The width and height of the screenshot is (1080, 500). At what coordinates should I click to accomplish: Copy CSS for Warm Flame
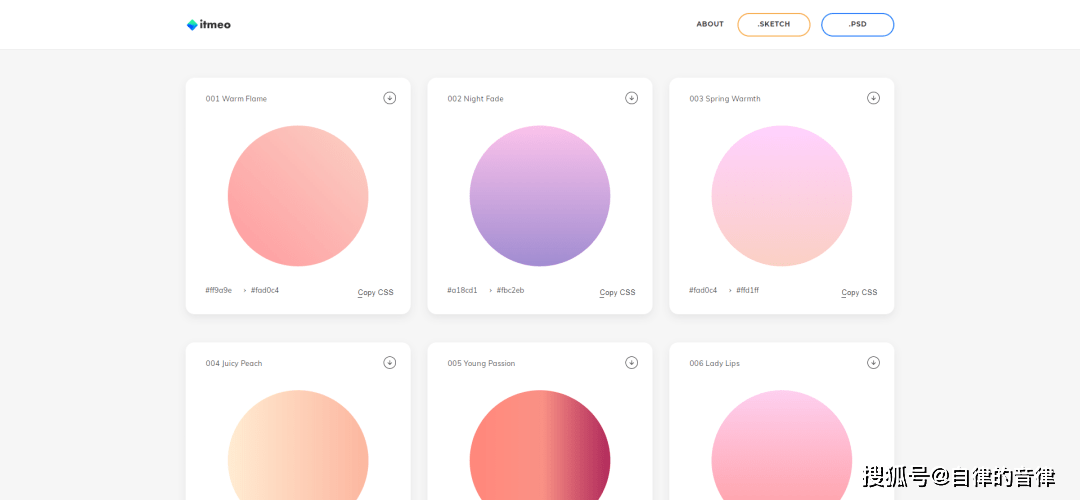[375, 293]
